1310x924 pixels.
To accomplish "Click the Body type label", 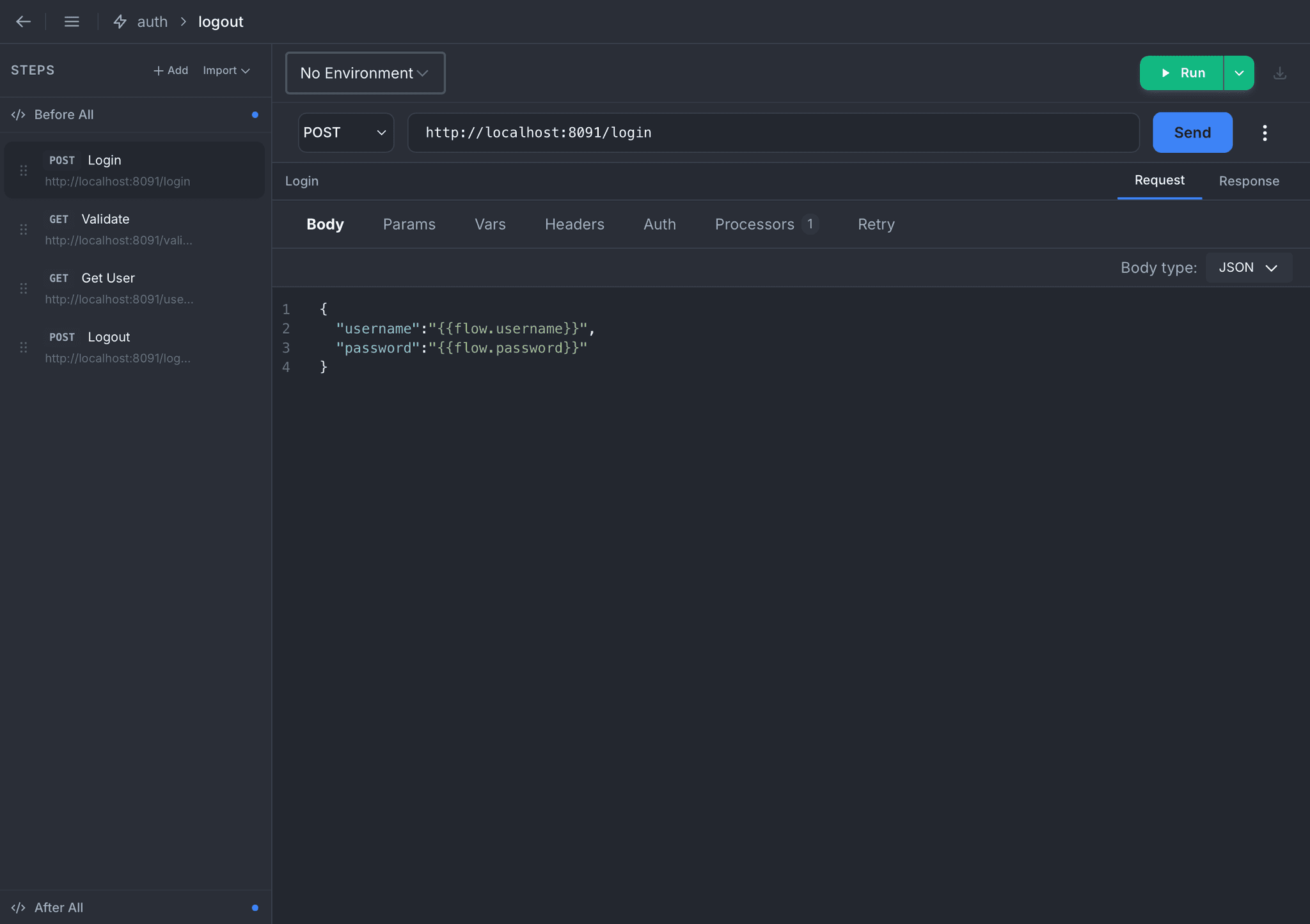I will point(1158,267).
